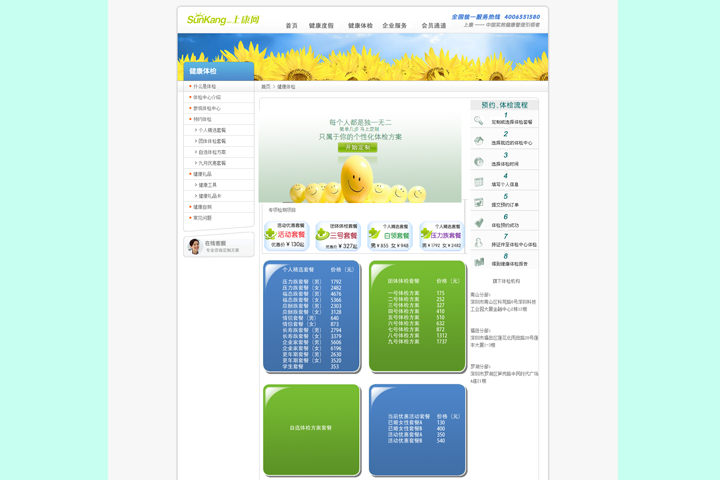Image resolution: width=720 pixels, height=480 pixels.
Task: Select 个人精选套餐 submenu item
Action: (x=211, y=130)
